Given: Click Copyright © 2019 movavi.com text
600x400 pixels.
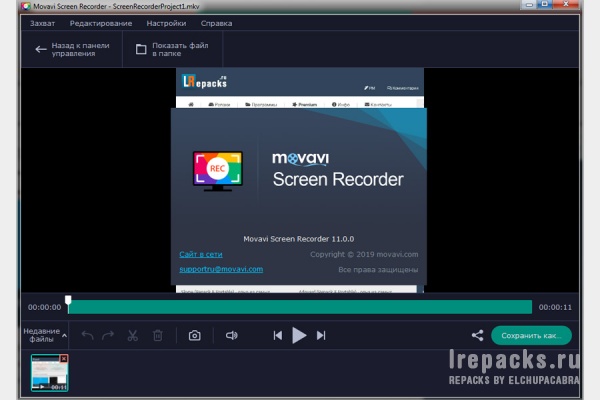Looking at the screenshot, I should point(364,254).
